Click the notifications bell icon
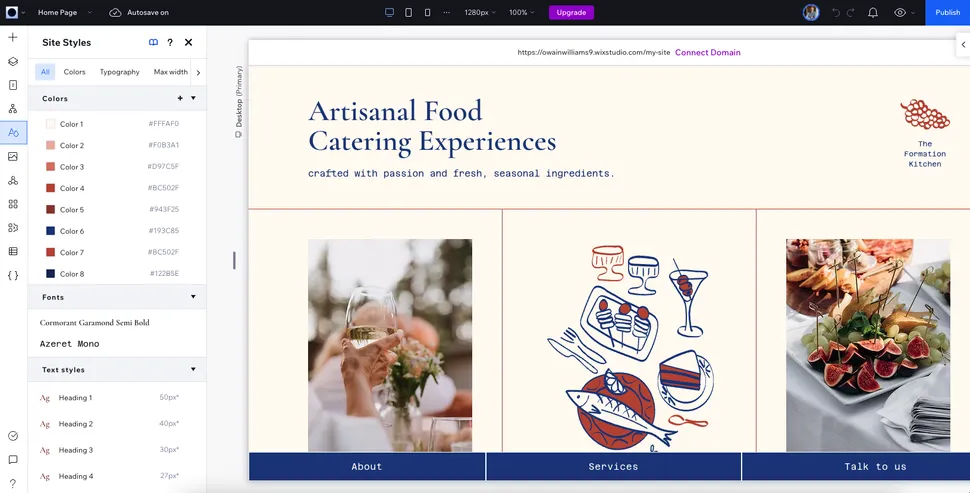 (873, 13)
